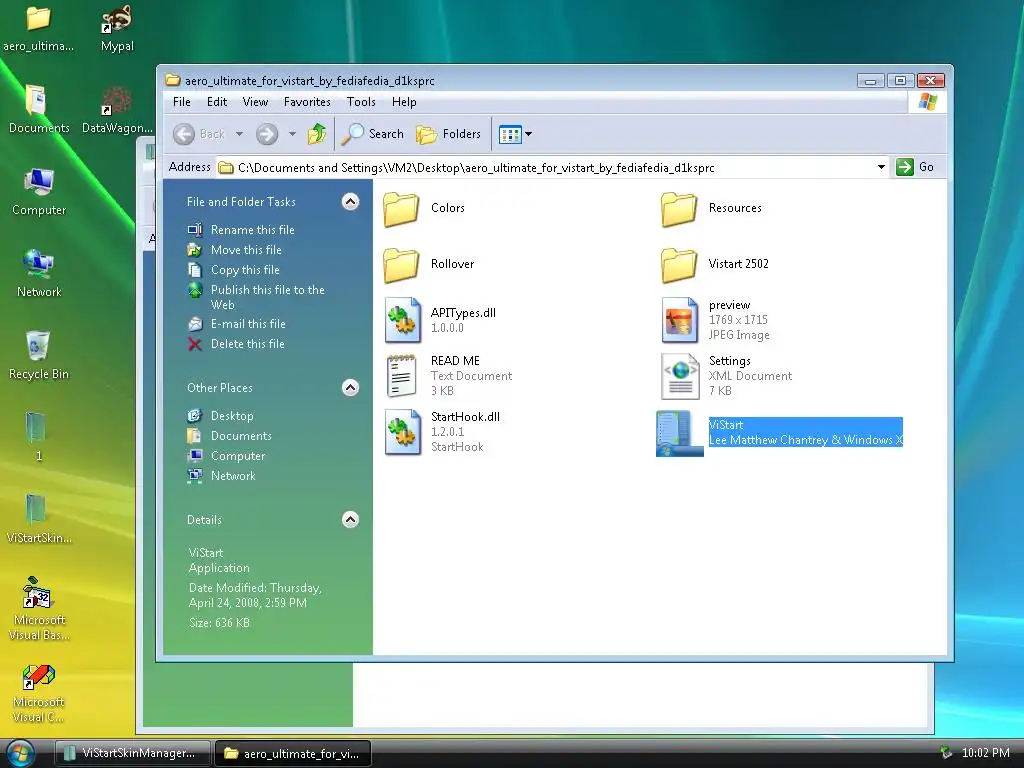Viewport: 1024px width, 768px height.
Task: Toggle the Folders pane
Action: [449, 134]
